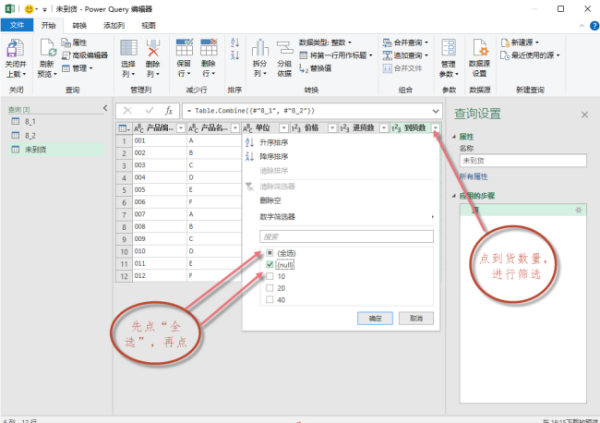Switch to the 添加列 (Add Column) tab

(x=114, y=24)
